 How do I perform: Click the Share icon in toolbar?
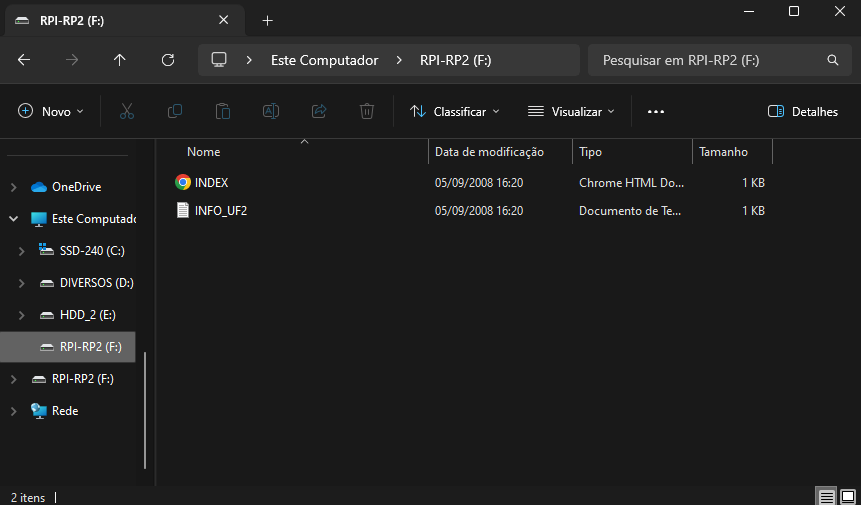[319, 111]
